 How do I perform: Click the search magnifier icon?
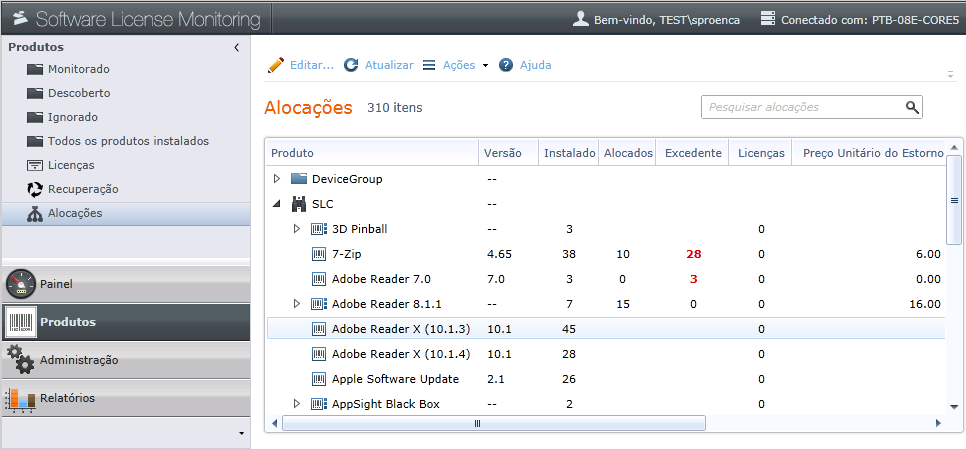(x=911, y=107)
